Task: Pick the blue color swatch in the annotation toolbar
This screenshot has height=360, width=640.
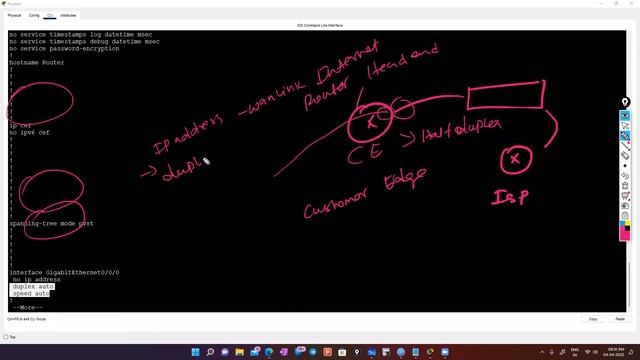Action: point(622,224)
